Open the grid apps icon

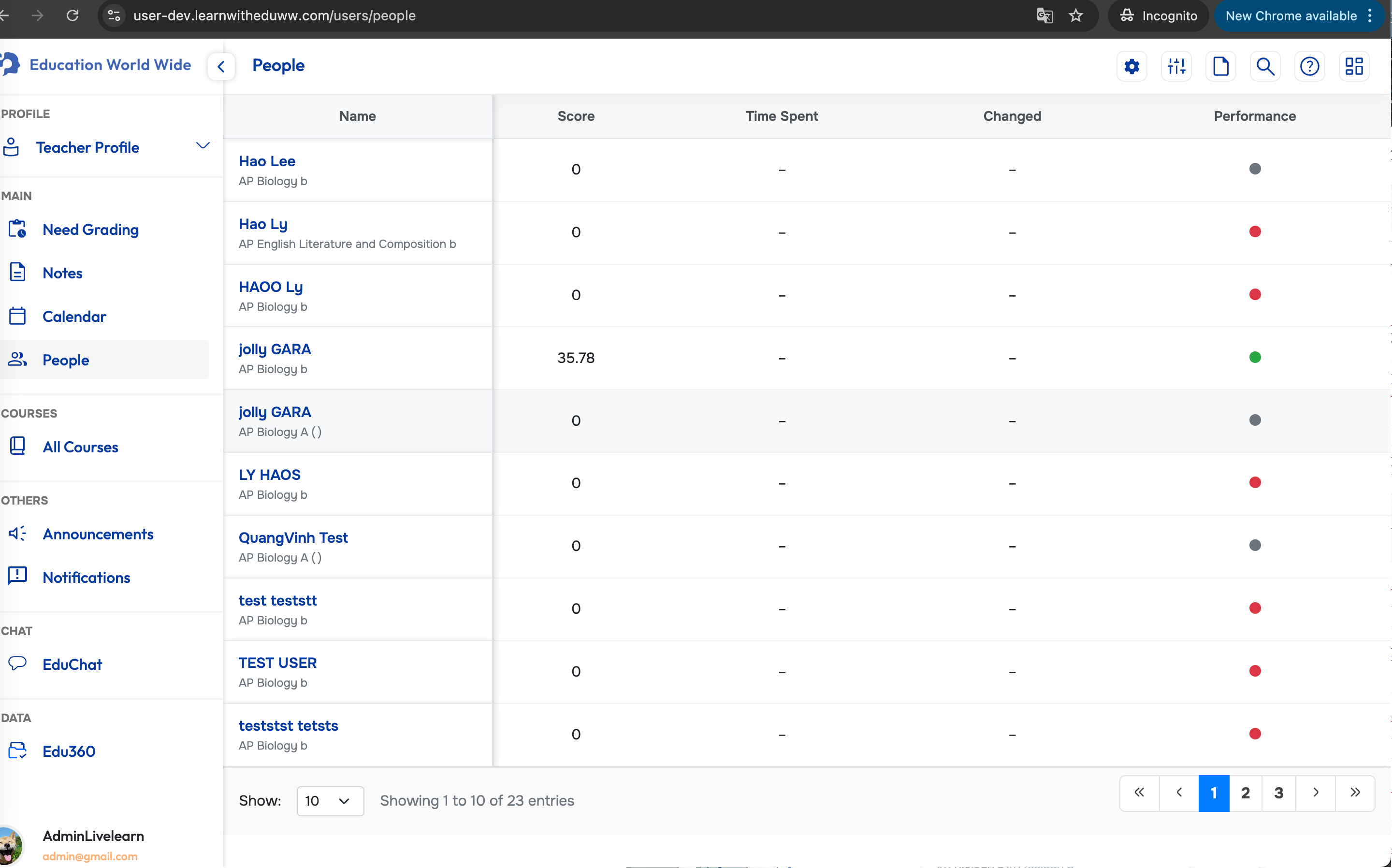1354,67
